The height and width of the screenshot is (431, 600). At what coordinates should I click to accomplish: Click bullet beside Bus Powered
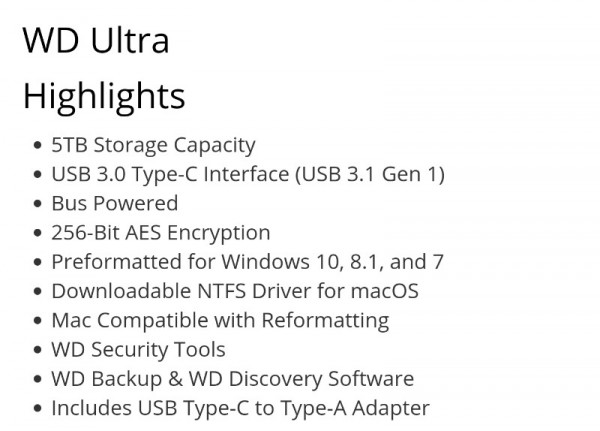point(38,204)
